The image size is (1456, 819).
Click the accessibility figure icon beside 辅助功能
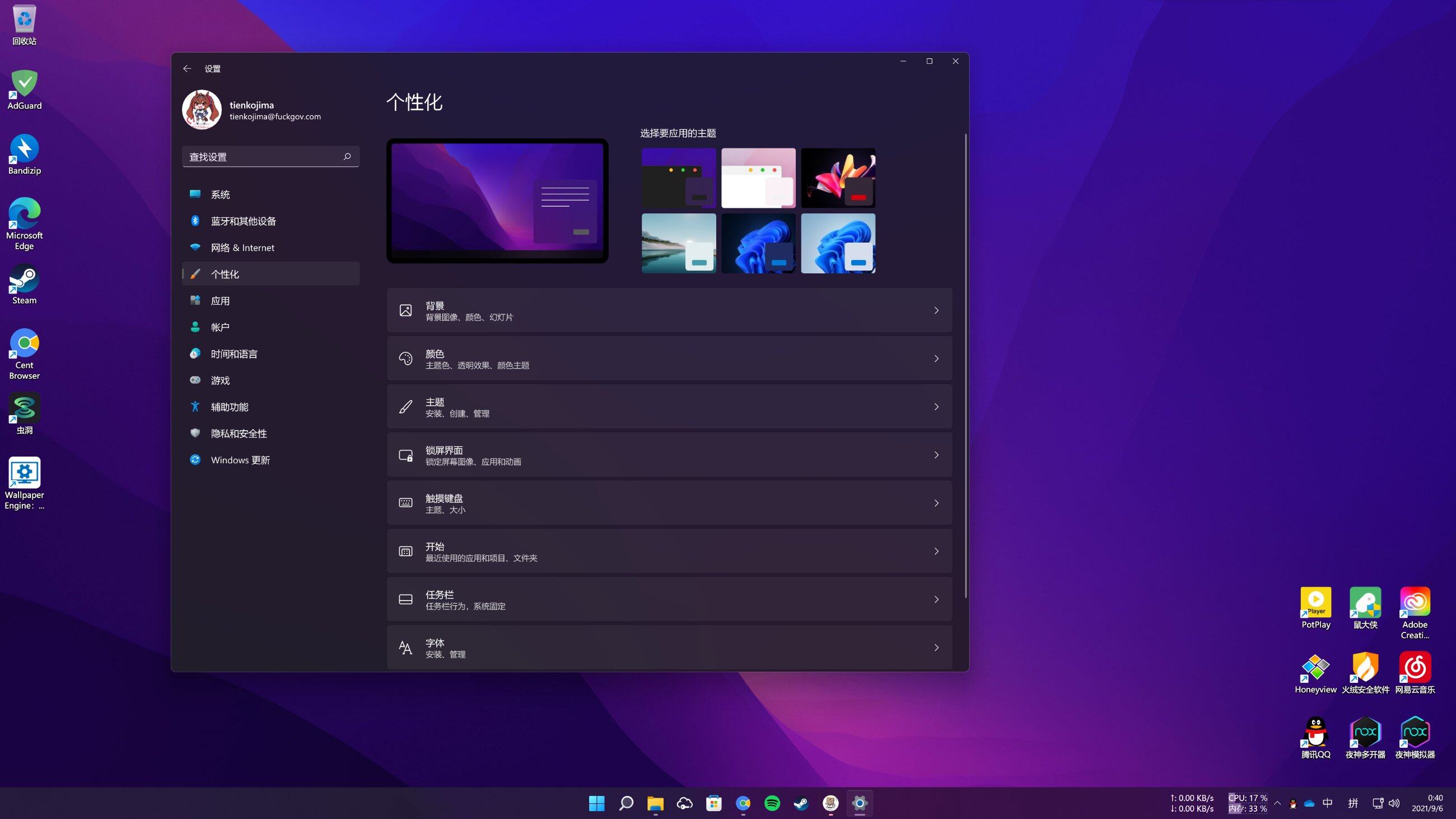195,406
